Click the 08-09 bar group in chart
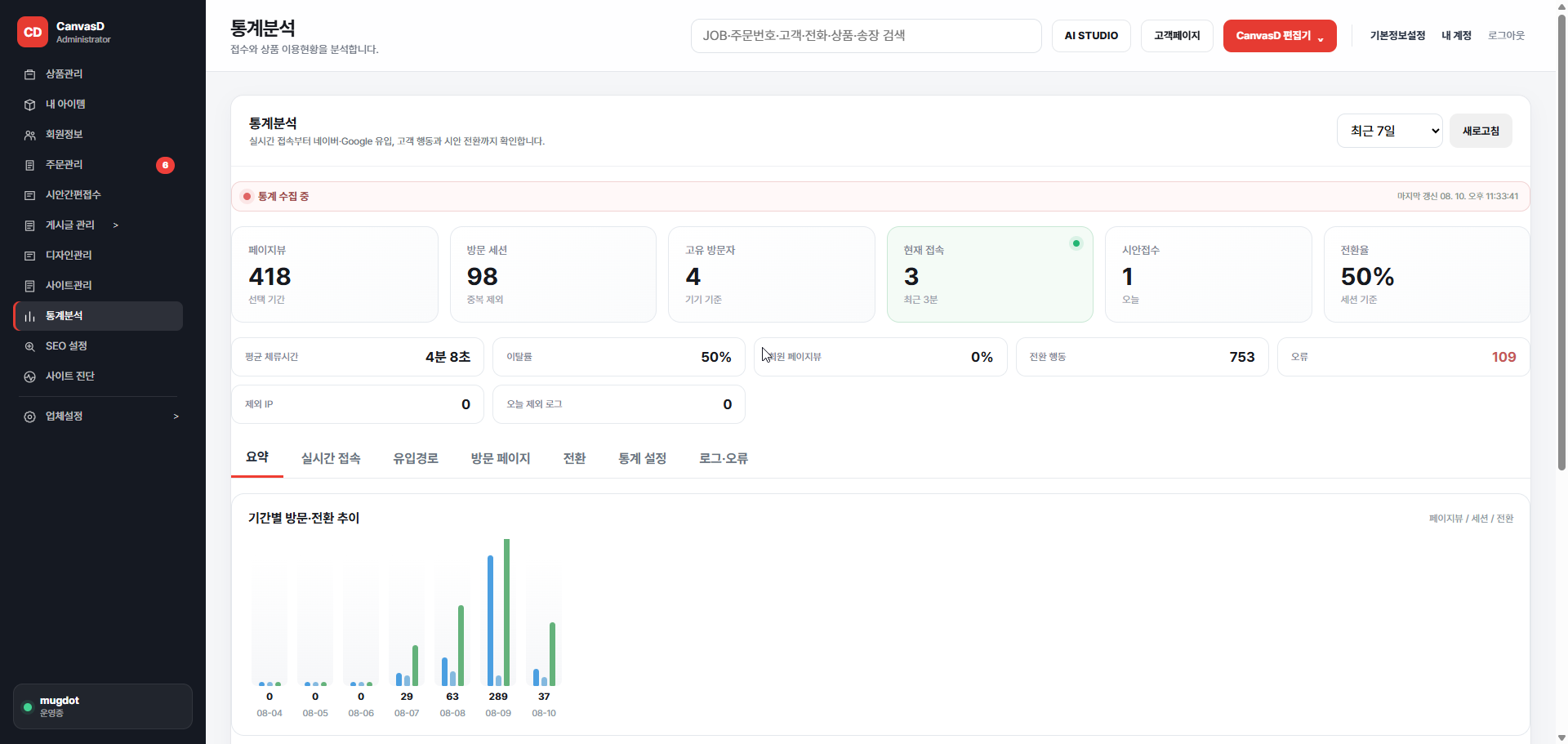Viewport: 1568px width, 744px height. [x=498, y=613]
